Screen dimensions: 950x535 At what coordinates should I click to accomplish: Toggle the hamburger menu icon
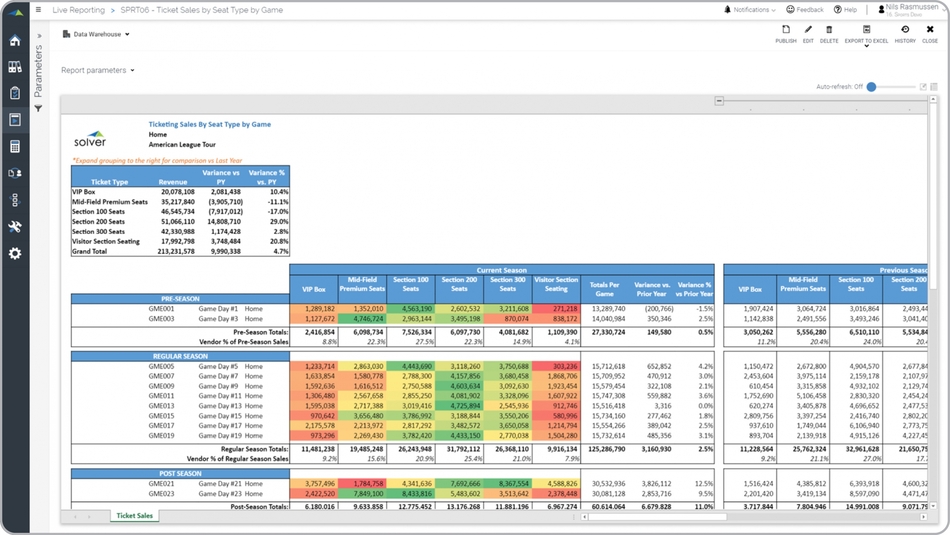pos(39,10)
